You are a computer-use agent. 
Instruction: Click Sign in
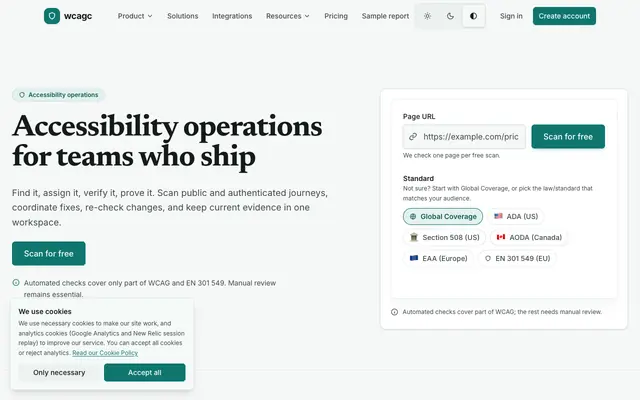[511, 16]
